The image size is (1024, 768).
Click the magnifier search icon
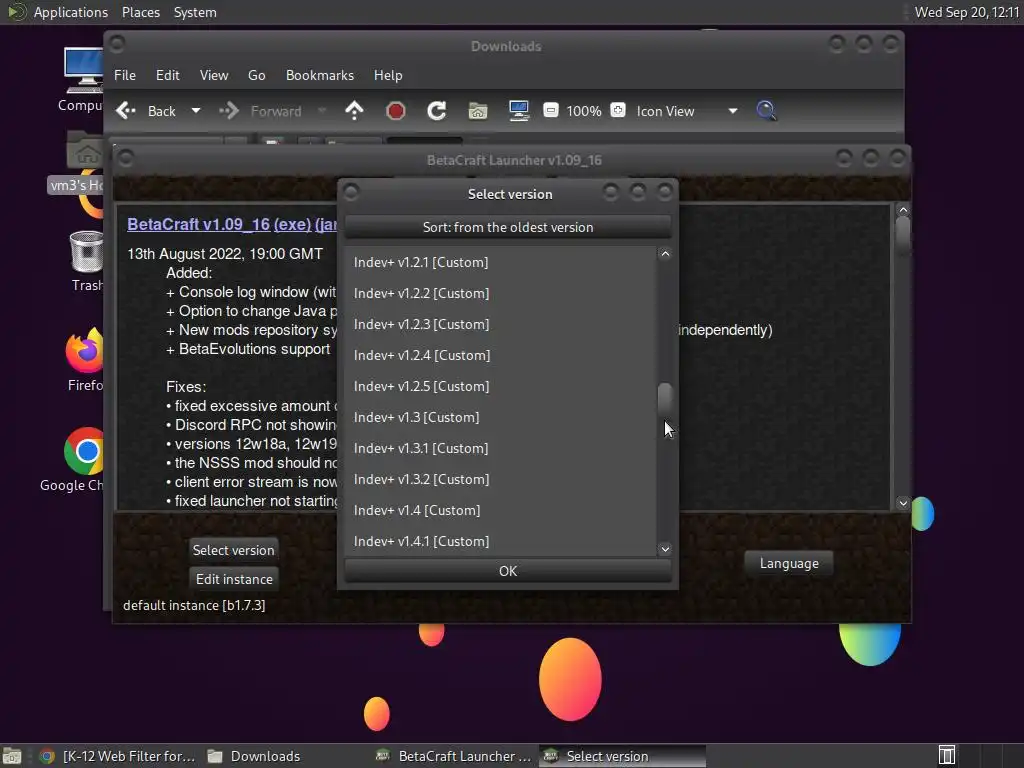tap(766, 111)
